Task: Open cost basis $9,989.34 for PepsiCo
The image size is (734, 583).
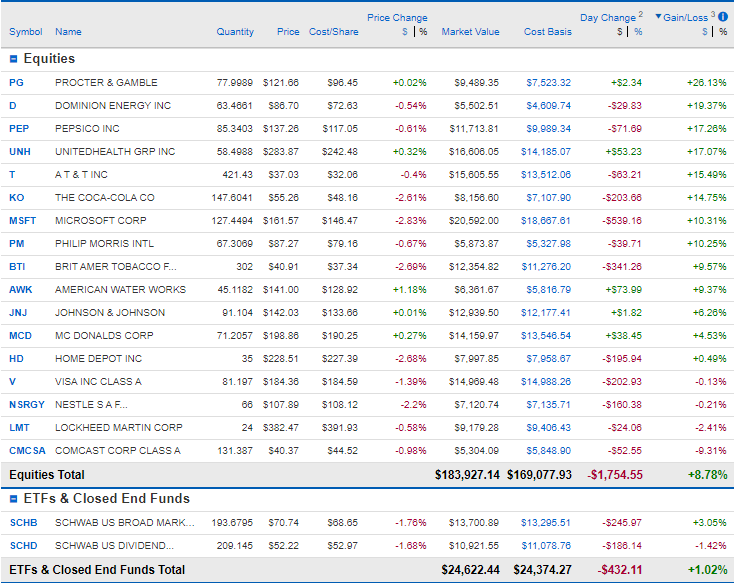Action: [549, 129]
